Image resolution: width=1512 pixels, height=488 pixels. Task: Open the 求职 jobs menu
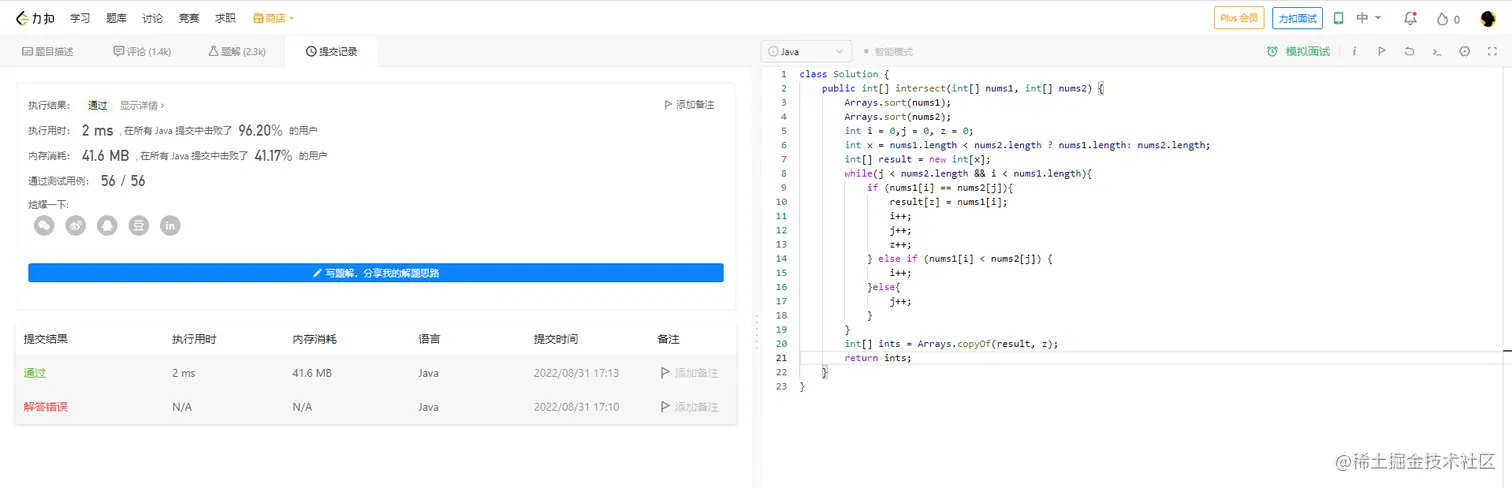click(x=225, y=18)
